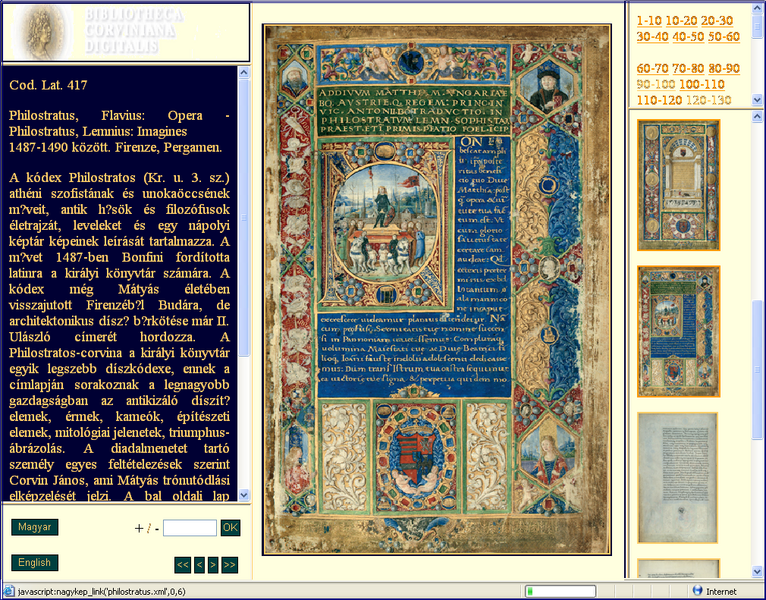The image size is (766, 600).
Task: Open page range 10-20
Action: coord(681,21)
